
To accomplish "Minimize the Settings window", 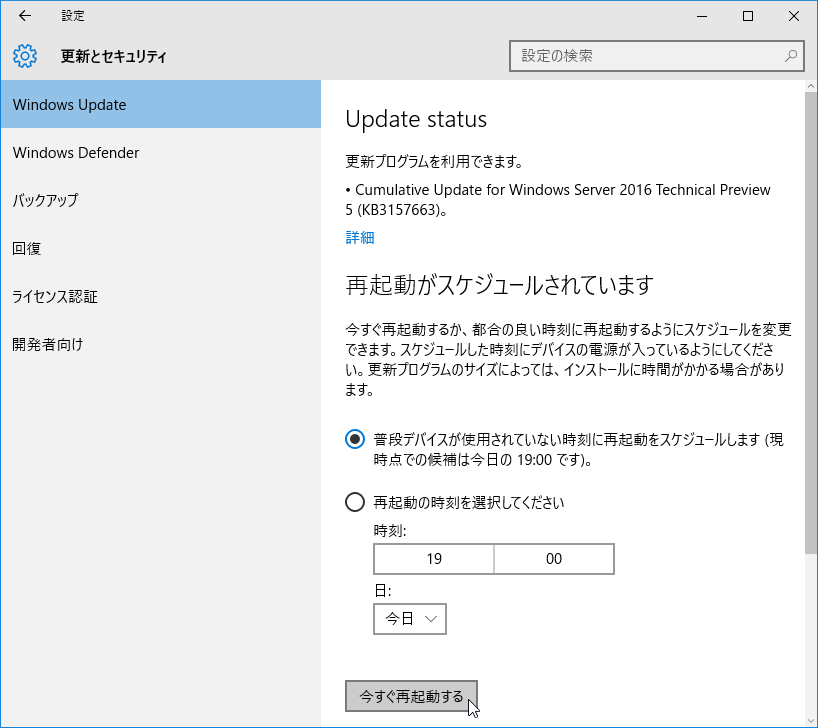I will click(702, 16).
